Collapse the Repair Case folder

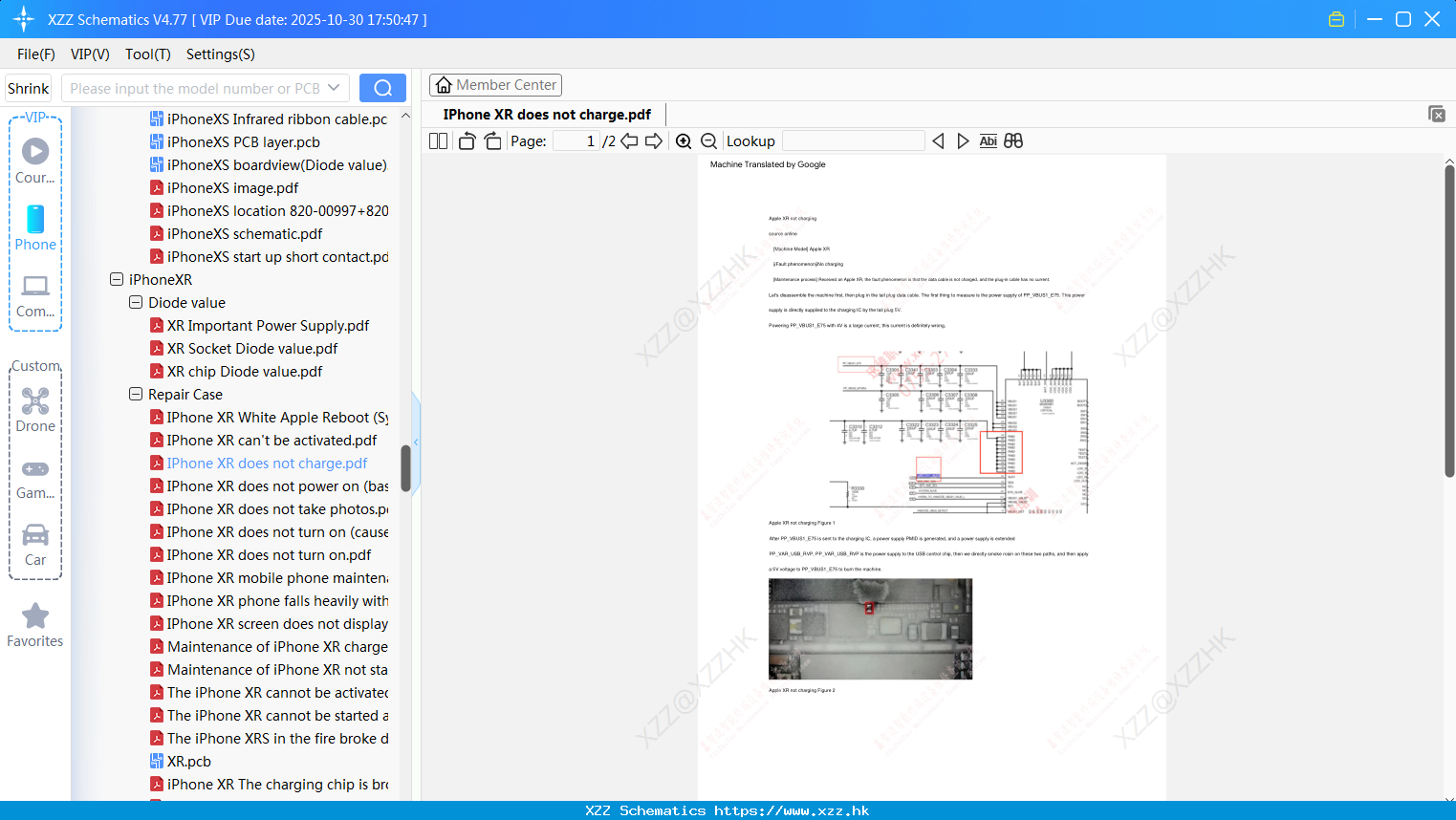click(x=136, y=394)
